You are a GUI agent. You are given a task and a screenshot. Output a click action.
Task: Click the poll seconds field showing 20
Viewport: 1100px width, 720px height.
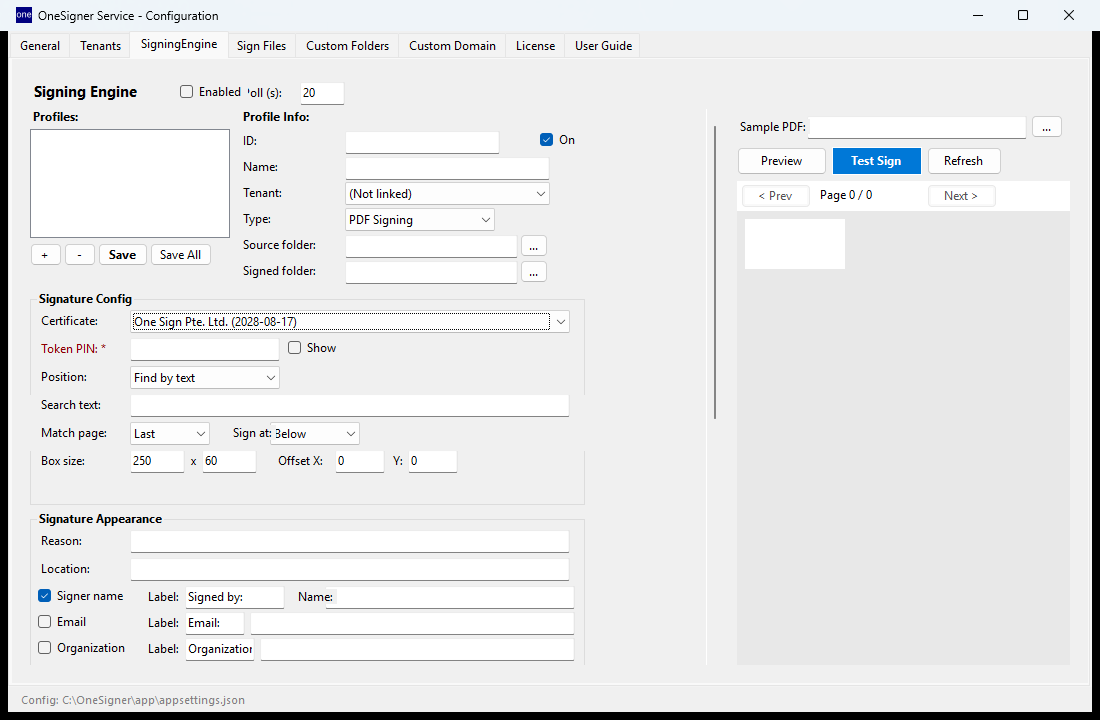tap(322, 93)
